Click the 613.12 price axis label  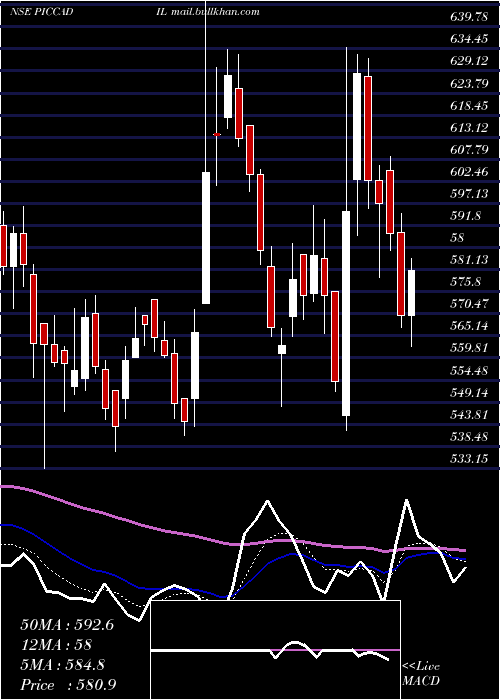tap(469, 128)
